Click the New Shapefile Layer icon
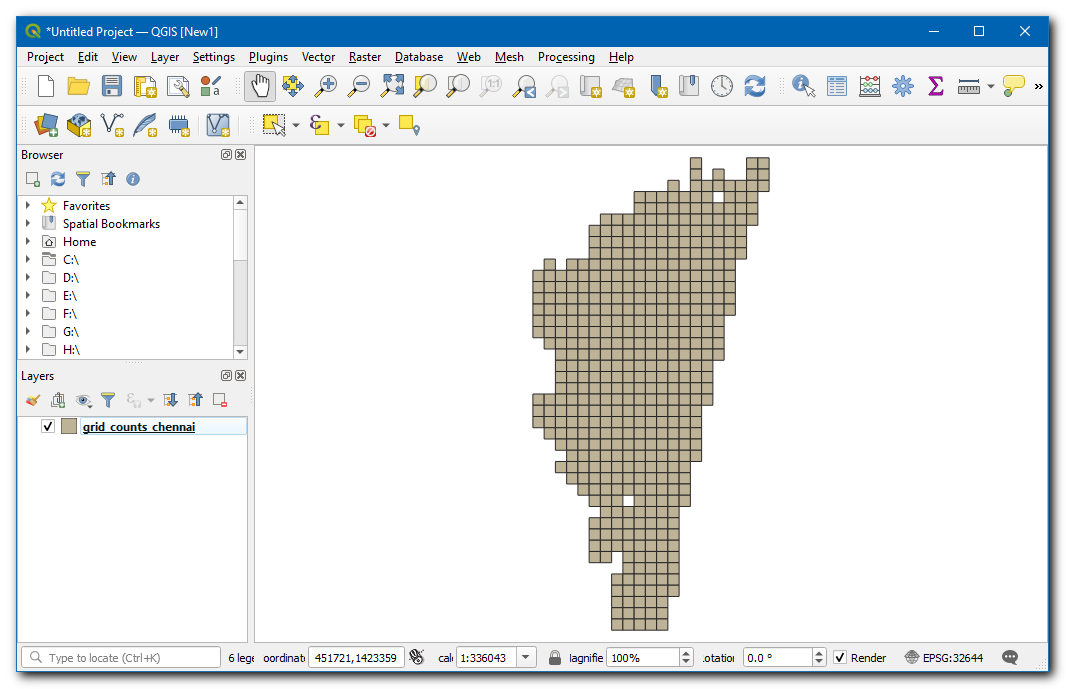Viewport: 1066px width, 689px height. click(113, 125)
